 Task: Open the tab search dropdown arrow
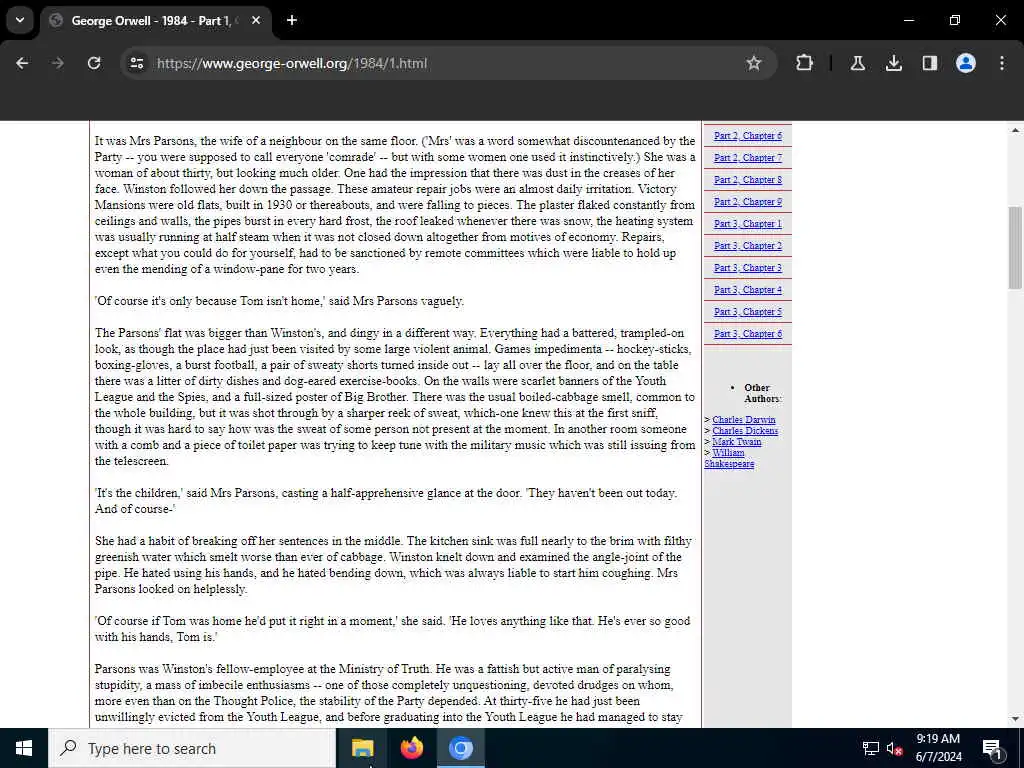[x=20, y=20]
